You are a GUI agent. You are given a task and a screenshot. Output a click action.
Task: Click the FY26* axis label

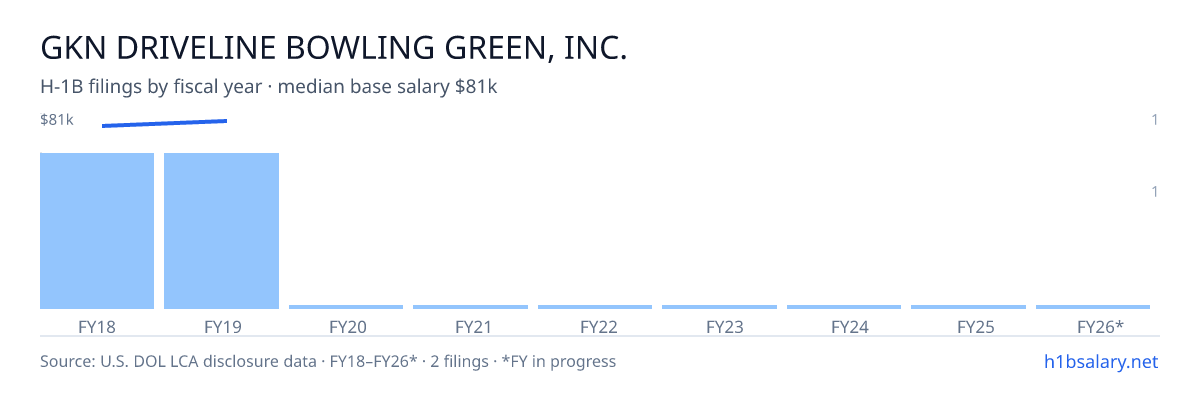click(x=1100, y=327)
